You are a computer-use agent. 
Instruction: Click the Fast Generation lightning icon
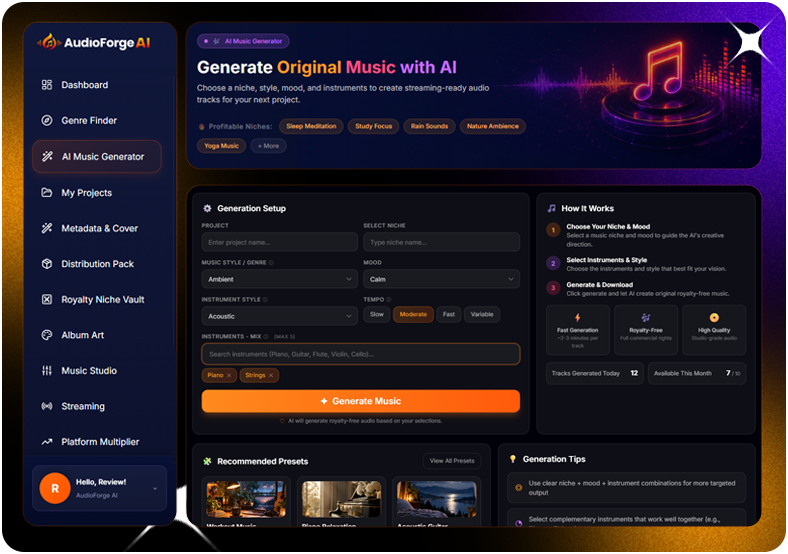(577, 317)
